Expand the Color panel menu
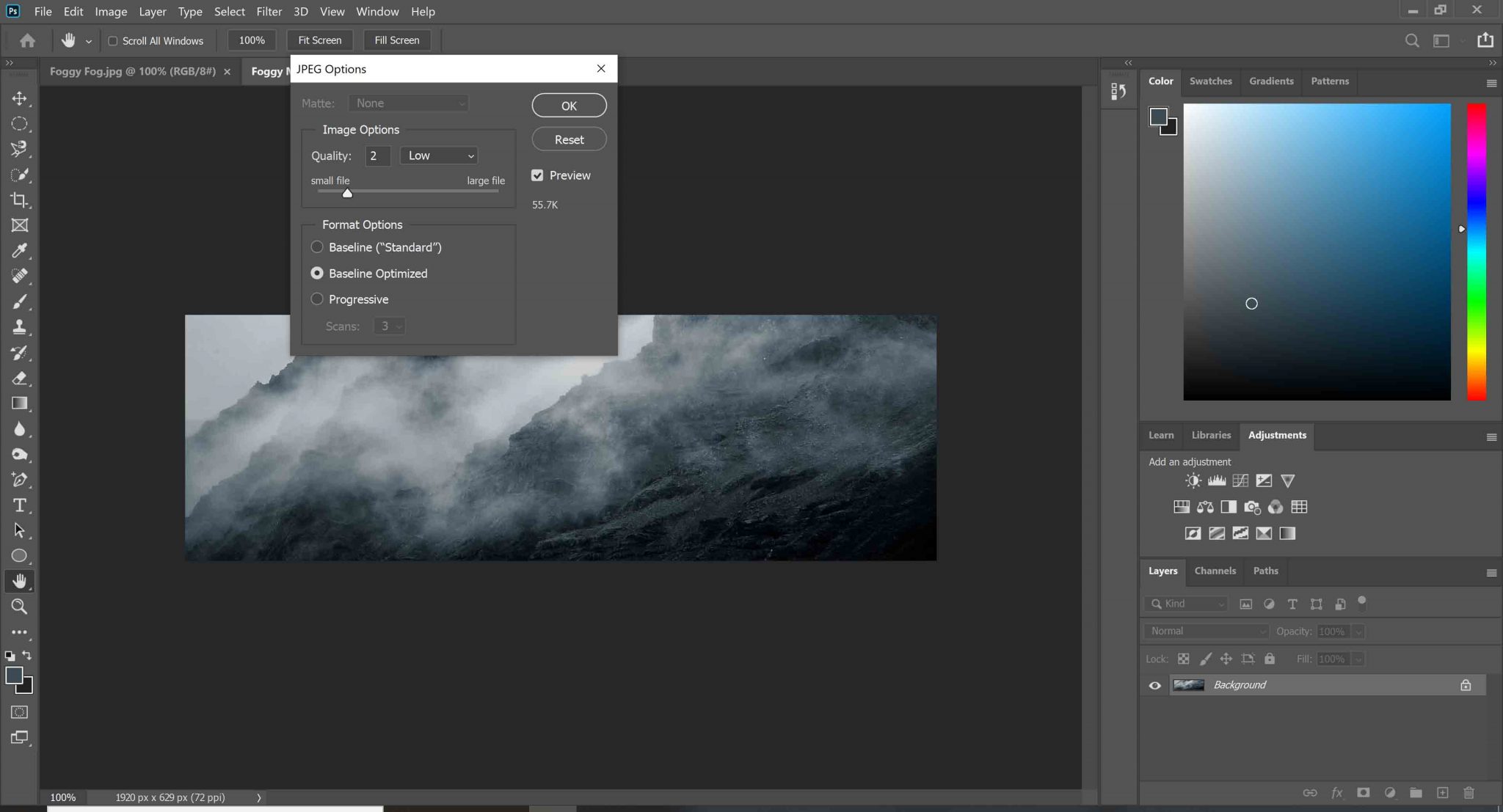 pyautogui.click(x=1491, y=83)
